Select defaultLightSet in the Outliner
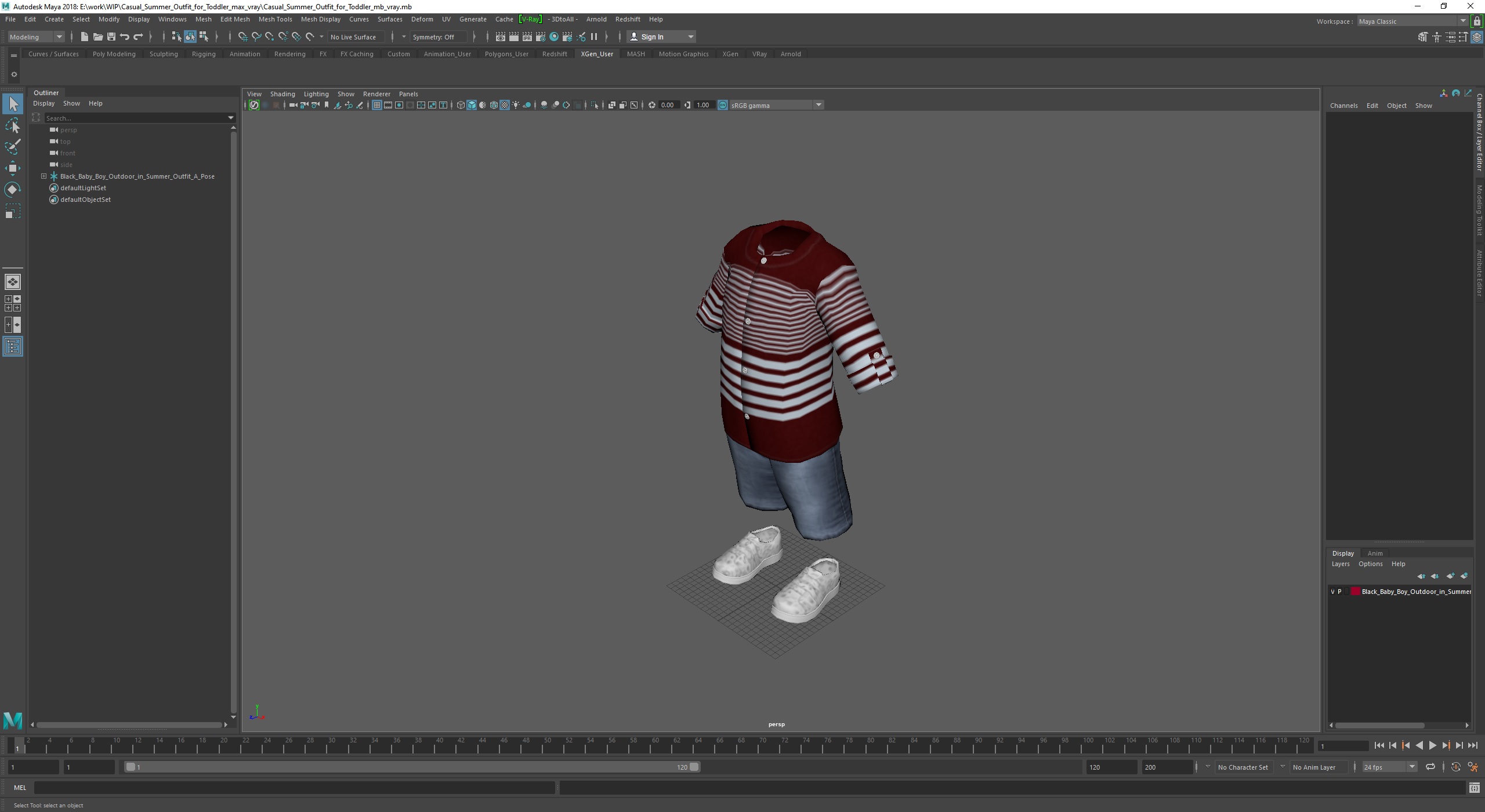 [x=83, y=188]
